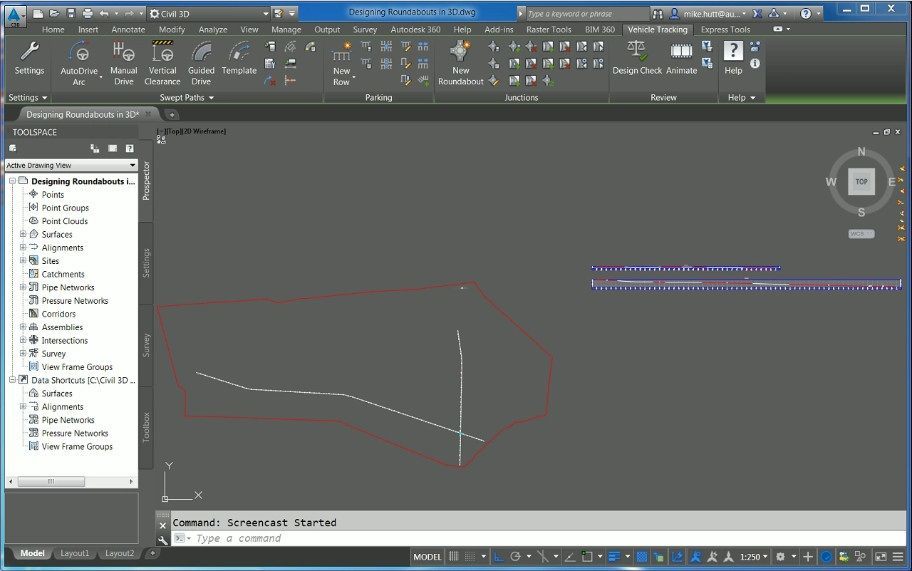Run the Design Check tool

click(x=637, y=59)
